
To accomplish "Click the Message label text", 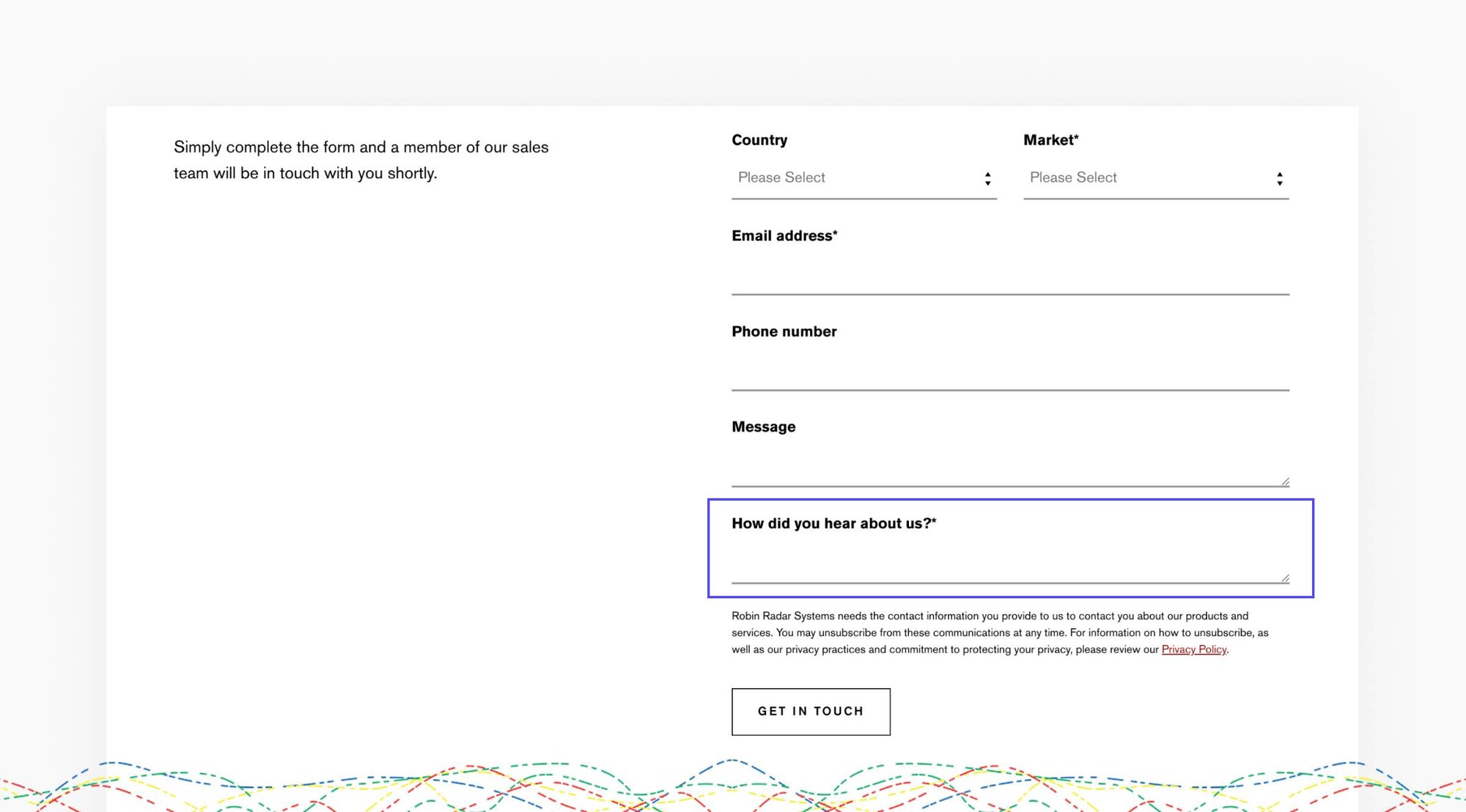I will click(763, 427).
